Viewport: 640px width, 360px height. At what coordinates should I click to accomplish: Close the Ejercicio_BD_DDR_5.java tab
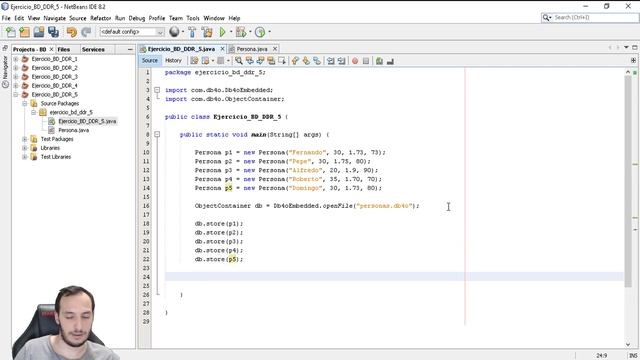click(x=222, y=49)
